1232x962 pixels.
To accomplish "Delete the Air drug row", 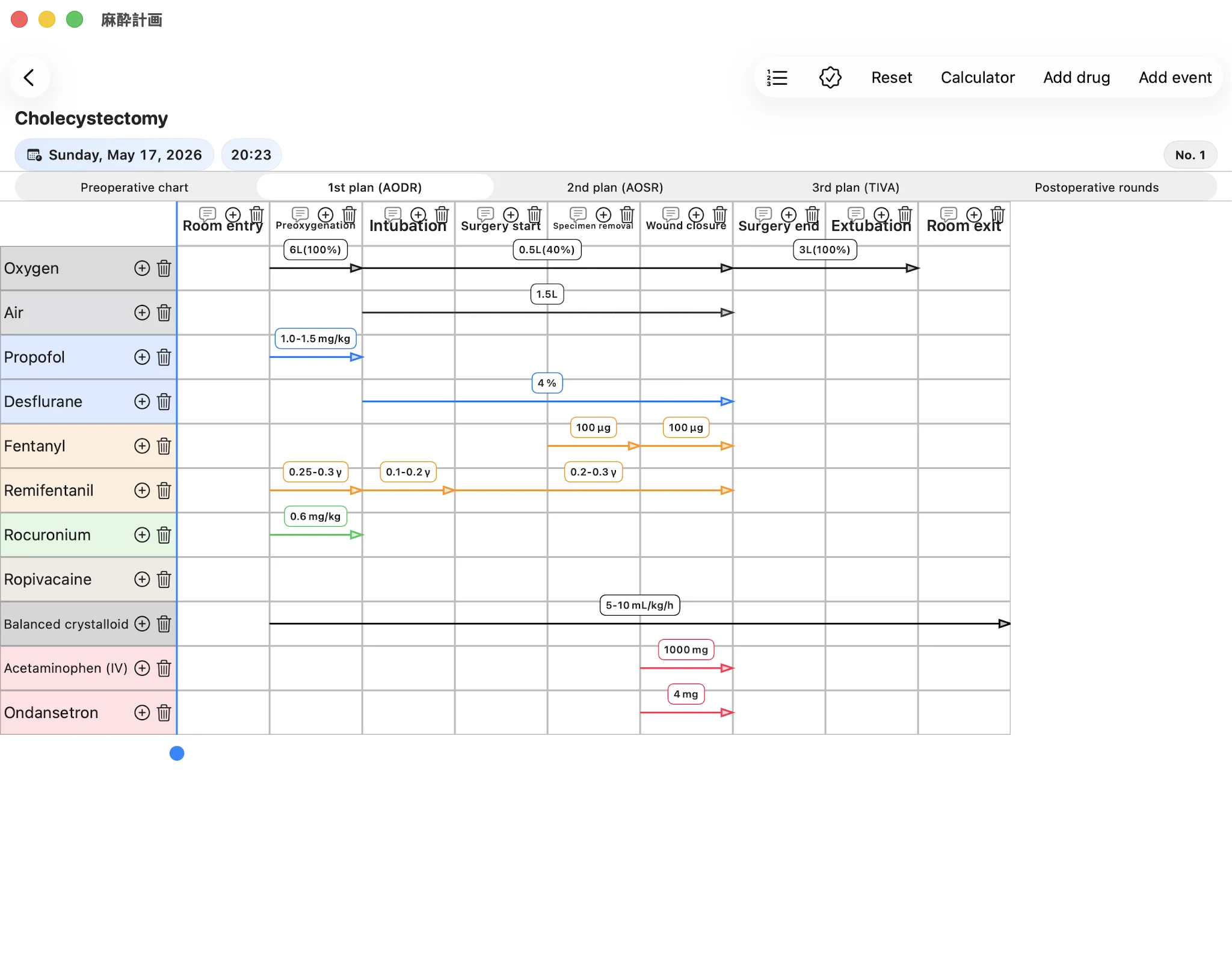I will (164, 313).
